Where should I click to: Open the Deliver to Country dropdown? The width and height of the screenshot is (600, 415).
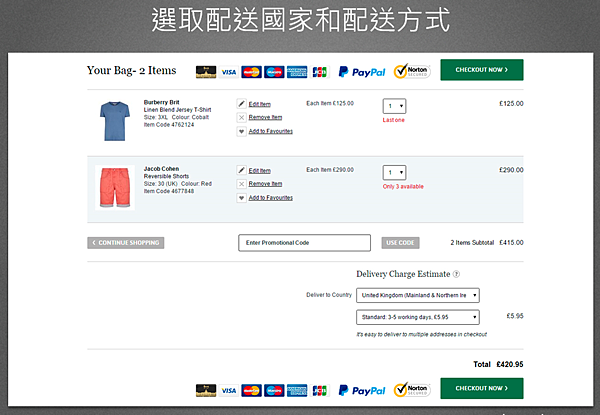[x=418, y=295]
